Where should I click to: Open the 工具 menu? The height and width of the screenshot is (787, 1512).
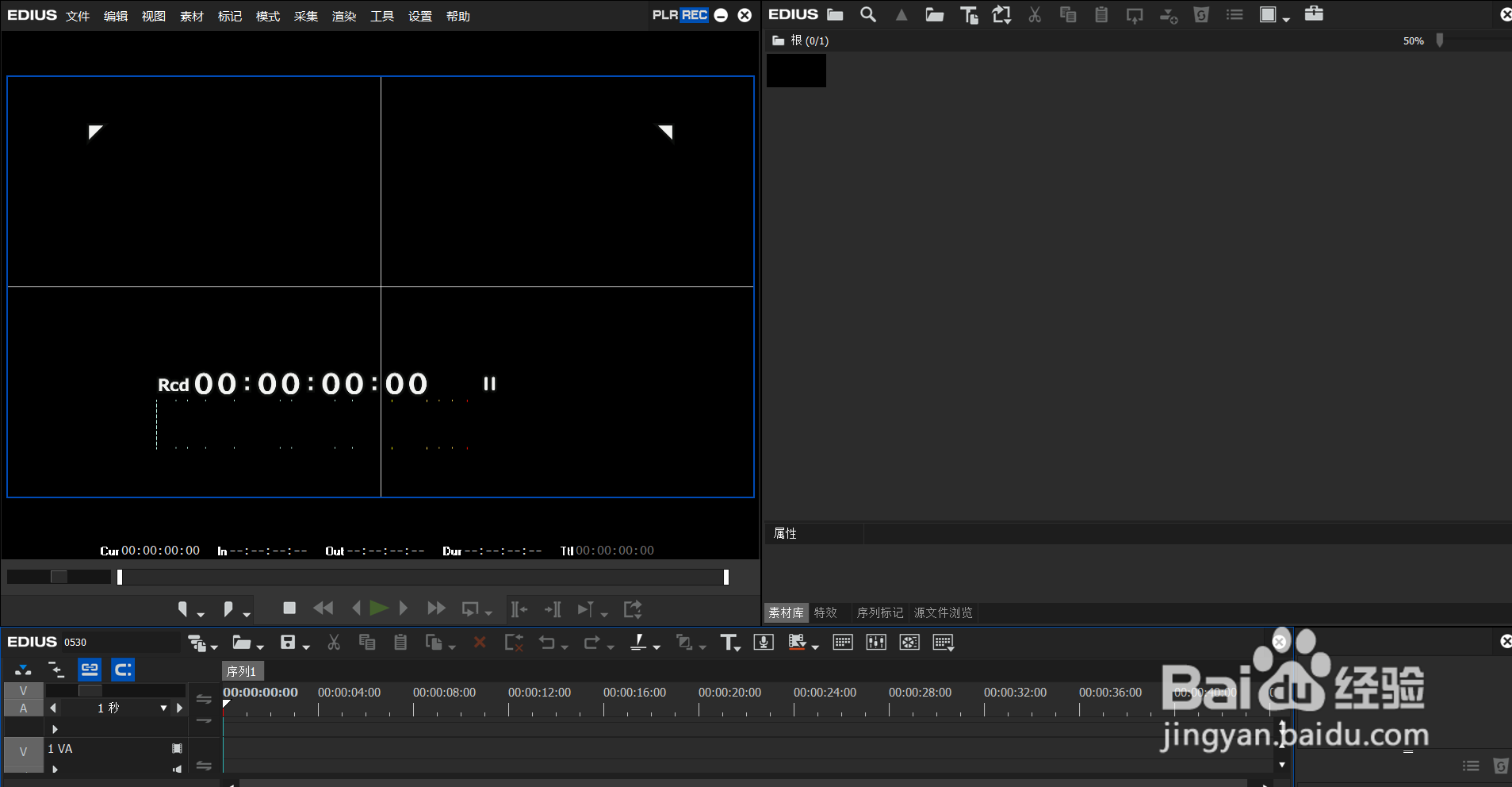382,16
